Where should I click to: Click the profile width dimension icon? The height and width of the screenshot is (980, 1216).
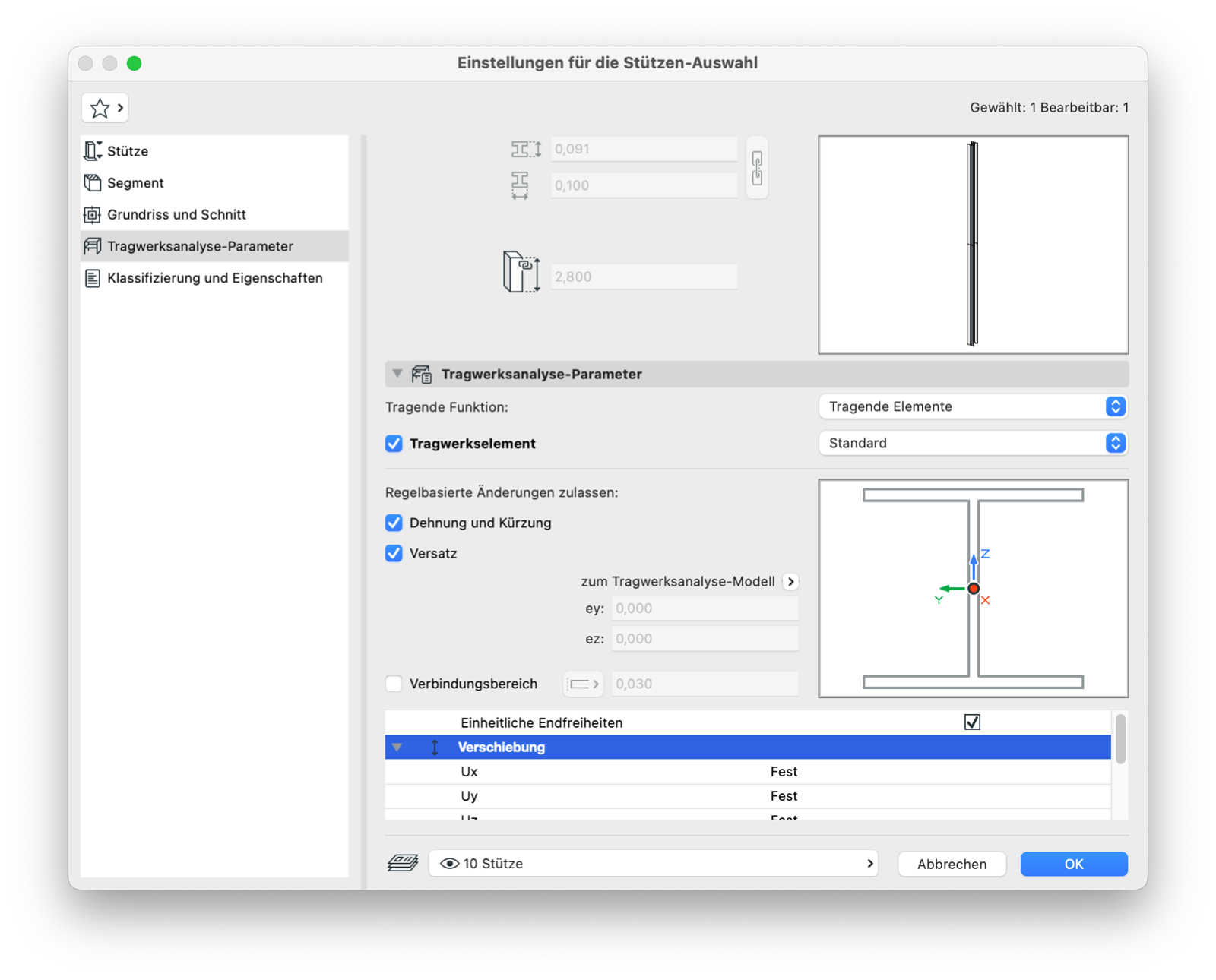click(x=520, y=185)
